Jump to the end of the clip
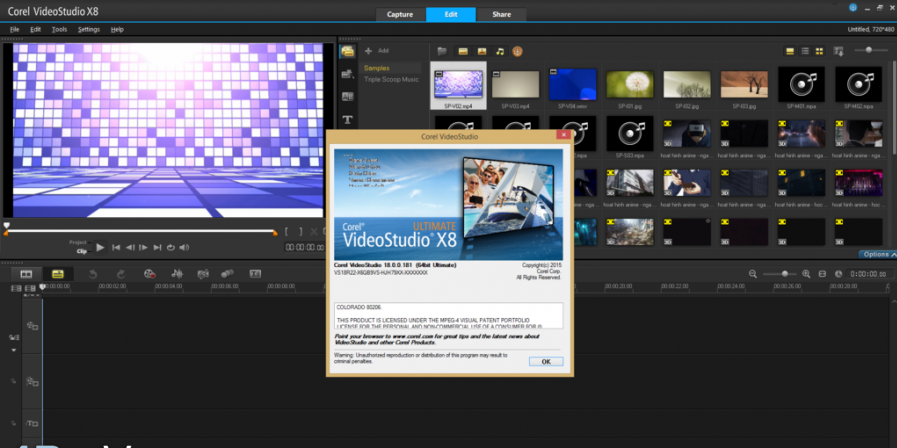The image size is (897, 448). [157, 247]
